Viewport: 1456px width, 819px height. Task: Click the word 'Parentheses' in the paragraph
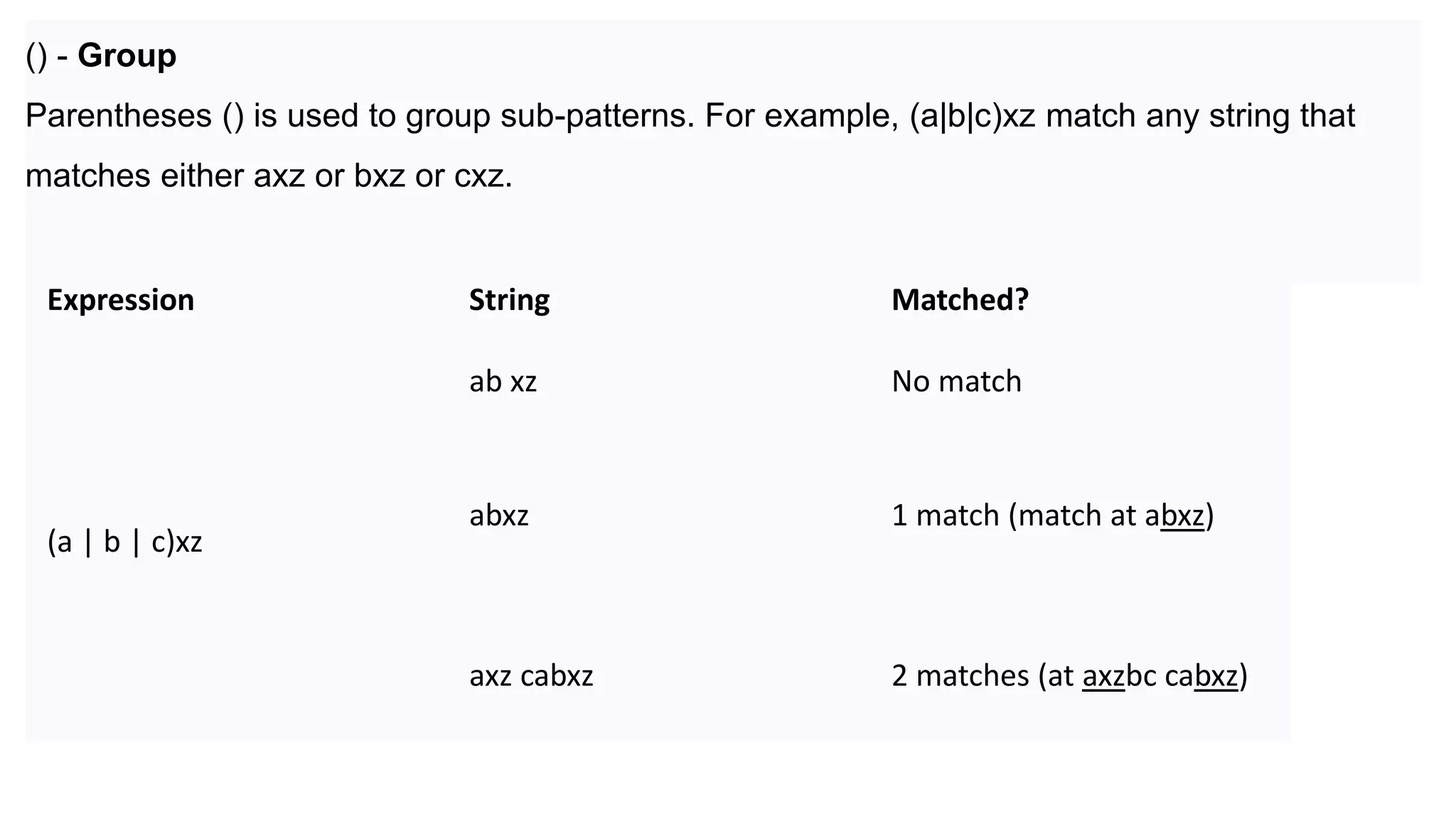118,116
